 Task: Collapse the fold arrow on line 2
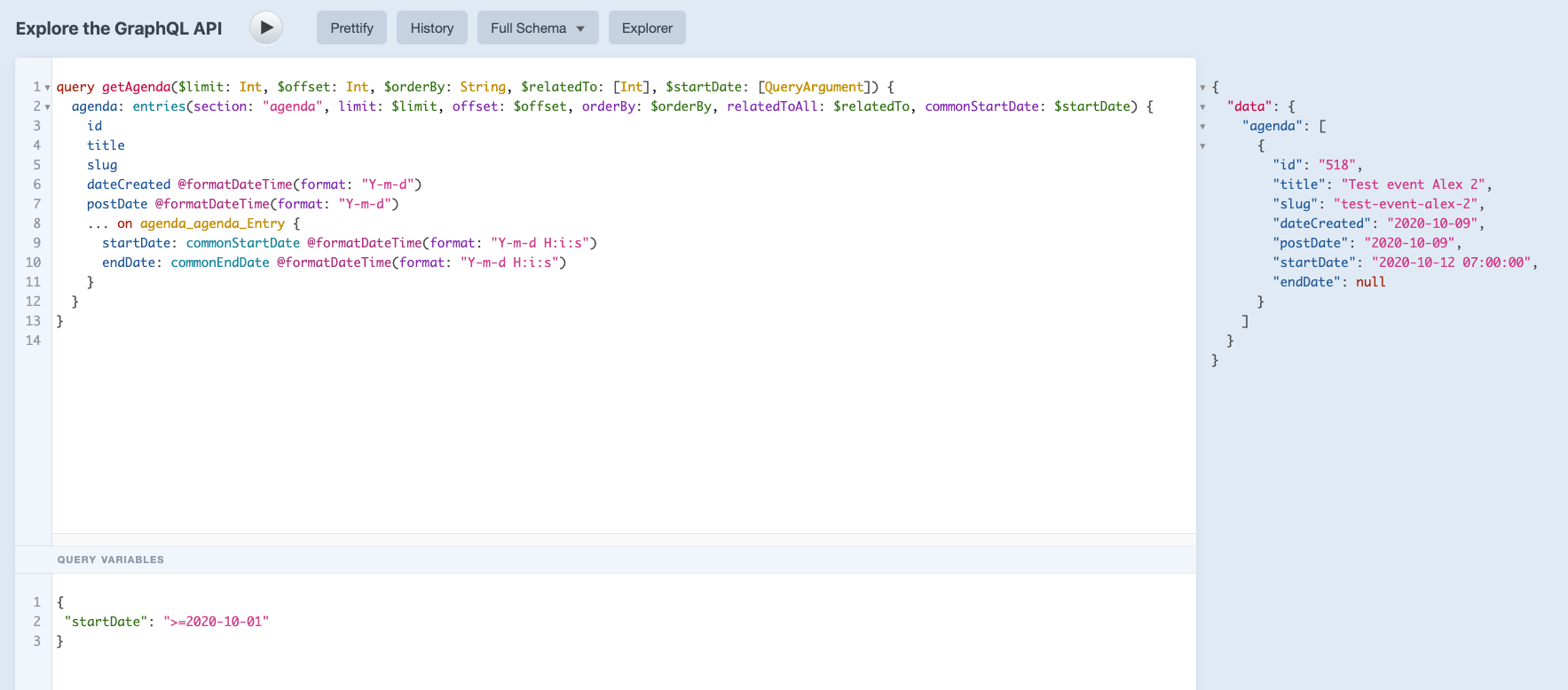coord(48,107)
